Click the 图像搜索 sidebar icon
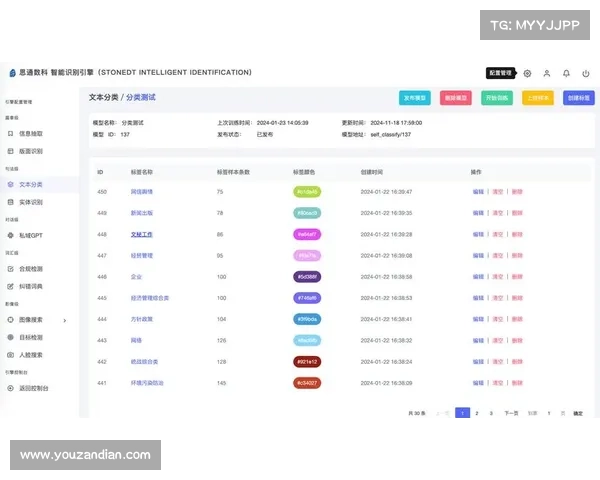The image size is (600, 480). pyautogui.click(x=11, y=320)
